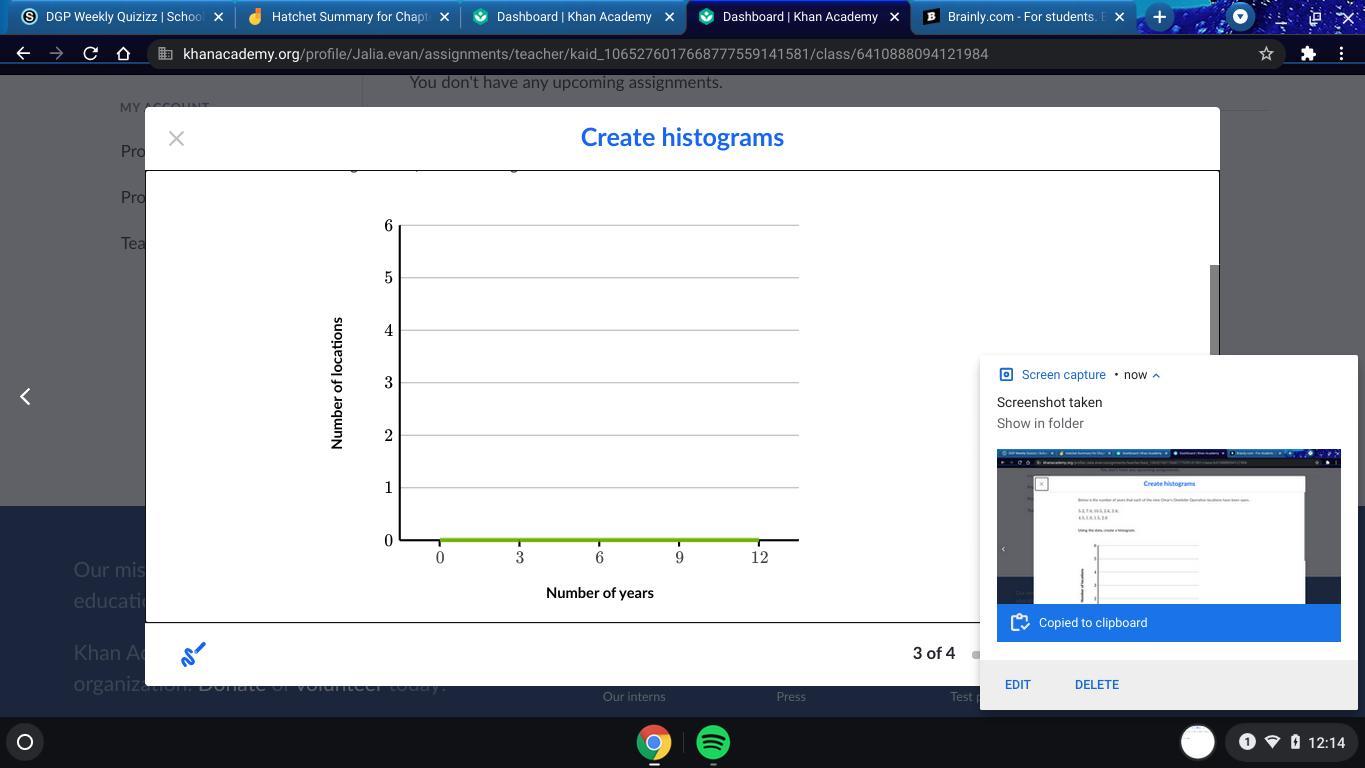This screenshot has width=1365, height=768.
Task: Click DELETE on the screenshot notification
Action: [x=1096, y=685]
